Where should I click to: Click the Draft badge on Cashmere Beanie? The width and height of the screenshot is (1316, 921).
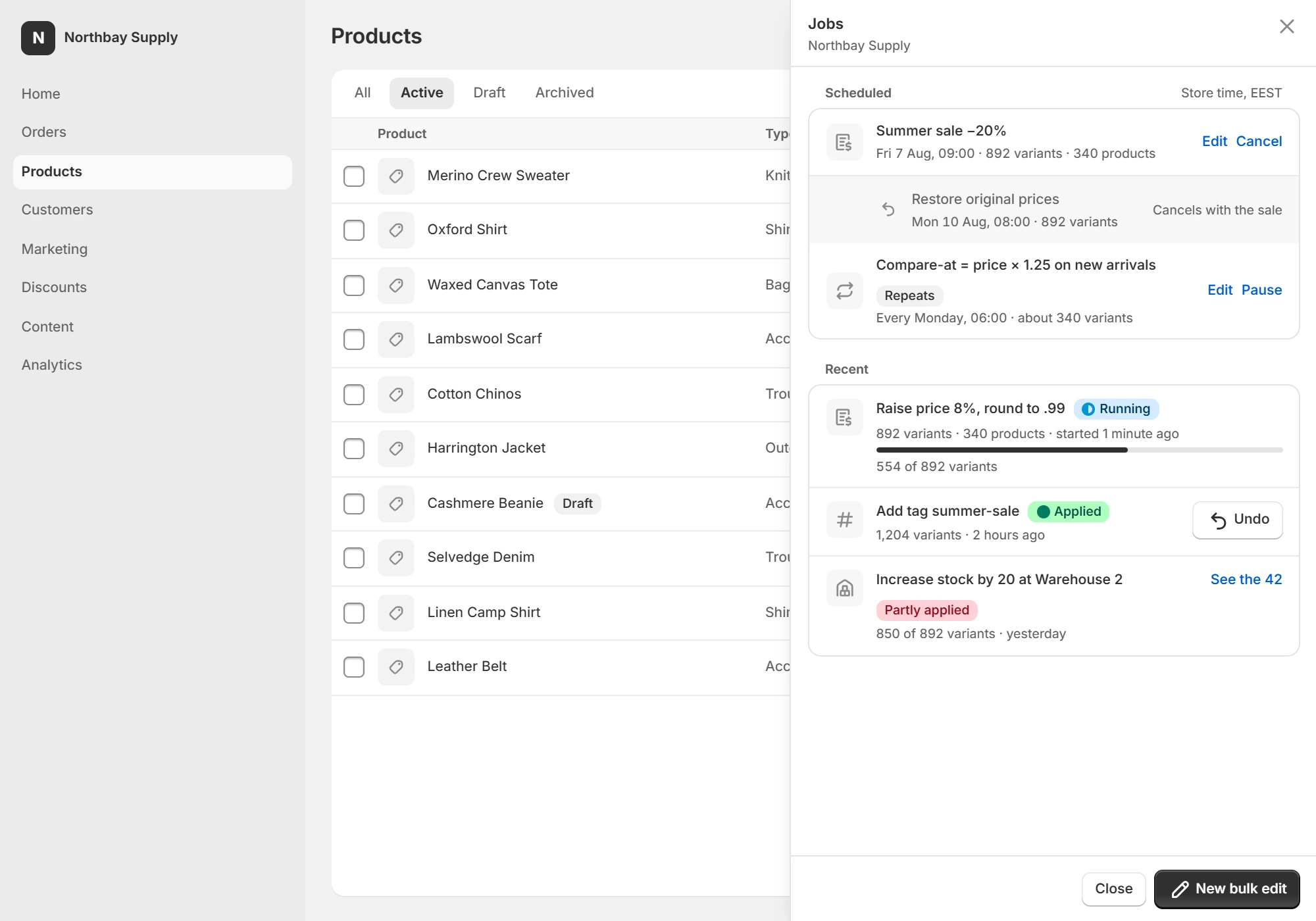(578, 504)
